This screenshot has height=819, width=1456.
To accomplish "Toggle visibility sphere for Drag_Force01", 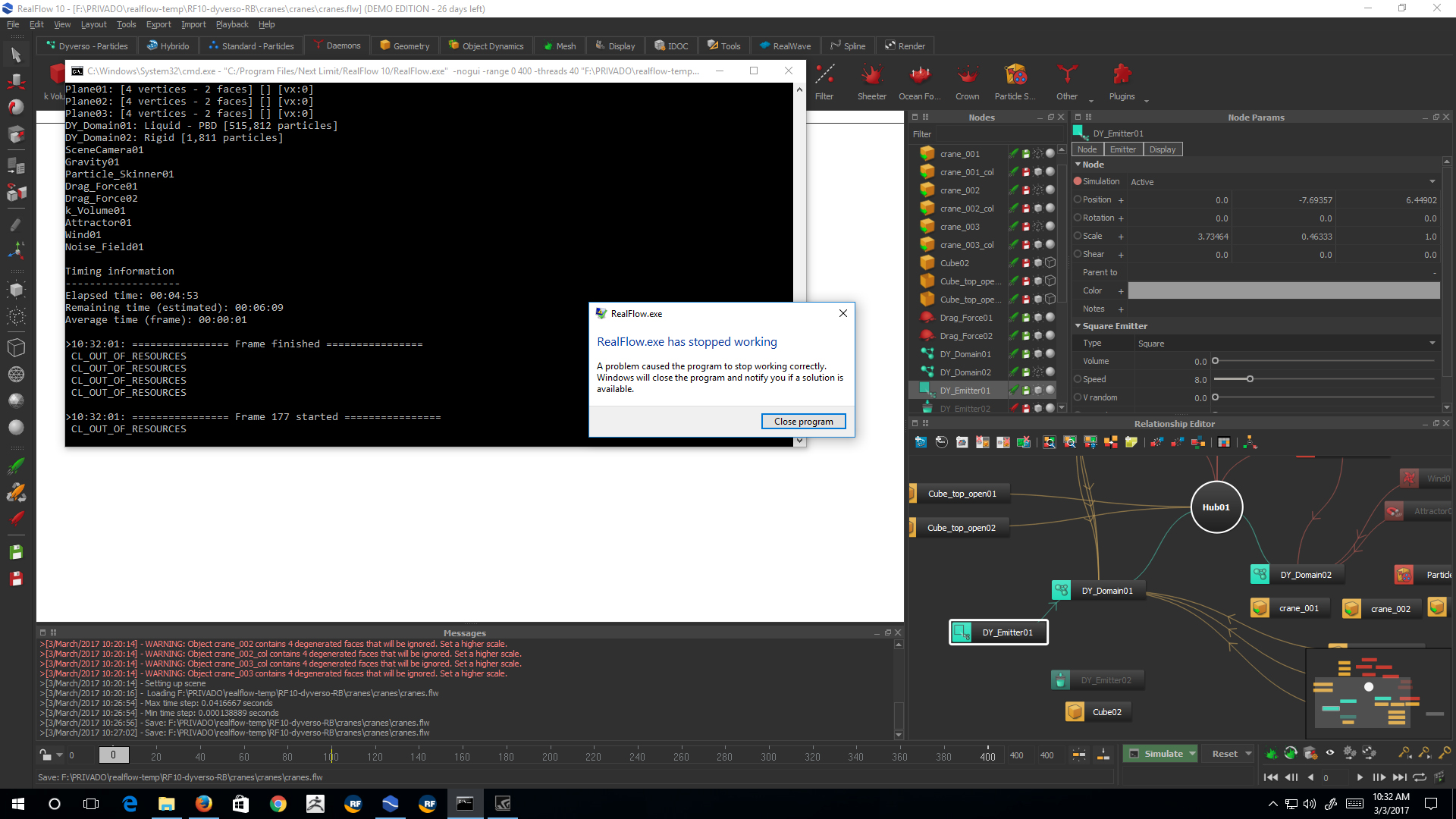I will coord(1050,317).
